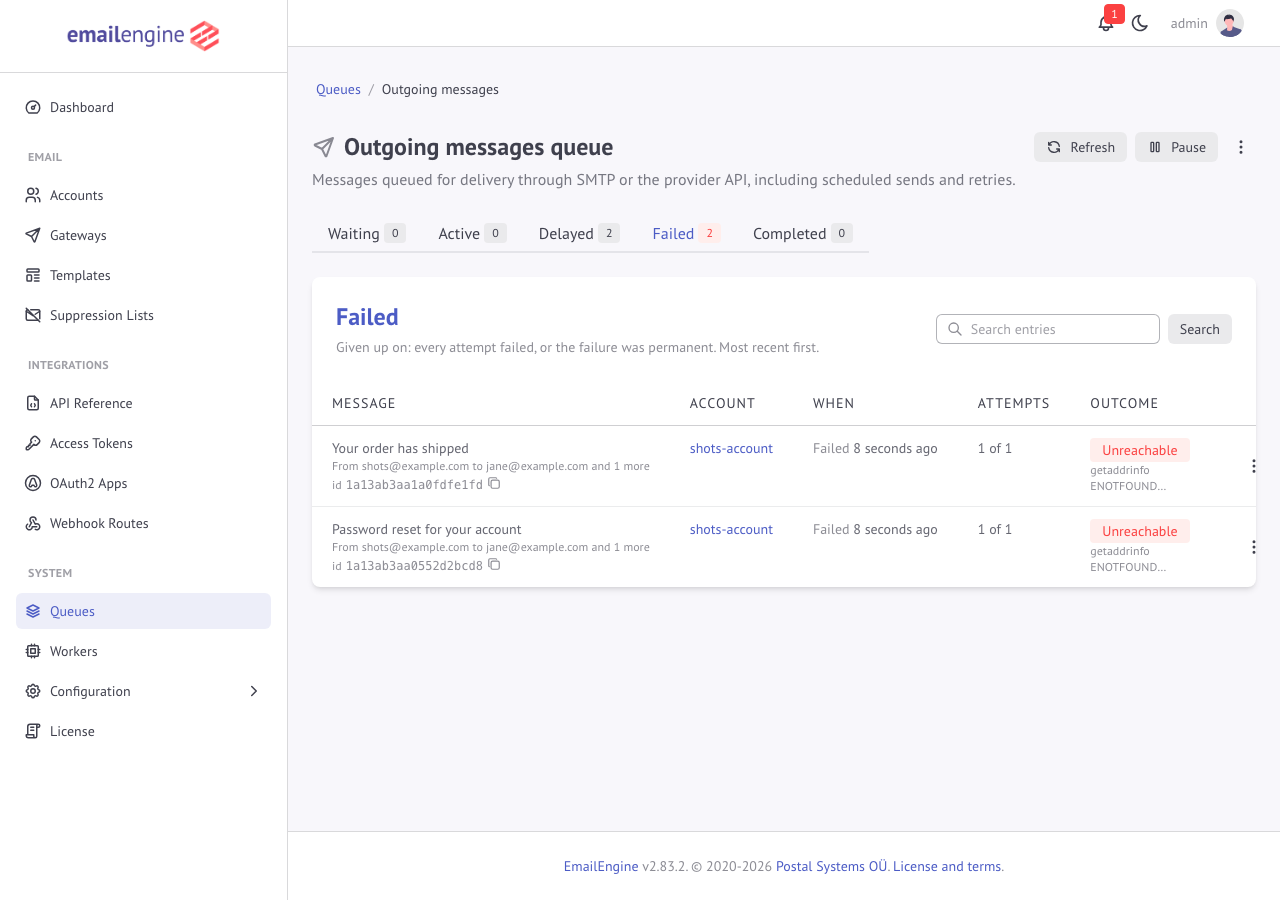Focus the Search entries input field
The image size is (1280, 900).
click(1047, 329)
